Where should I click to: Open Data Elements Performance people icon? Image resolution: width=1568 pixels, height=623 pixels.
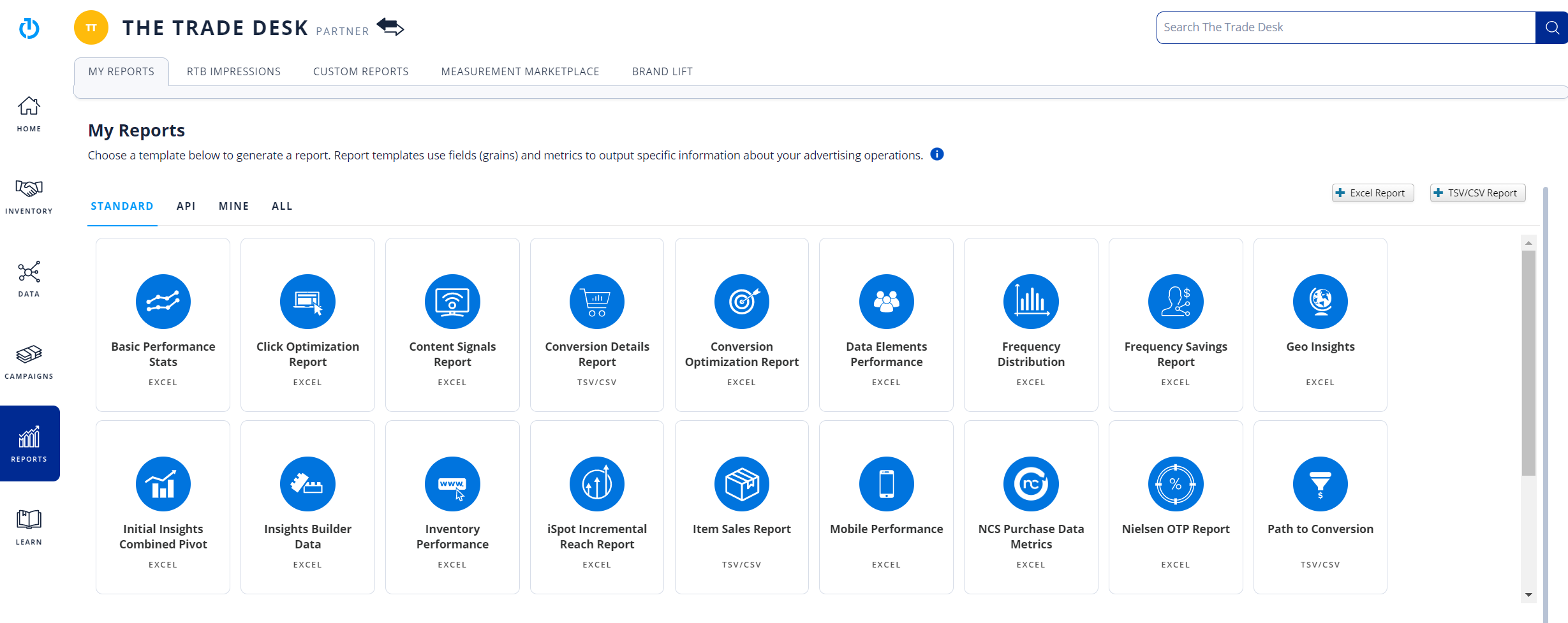887,302
